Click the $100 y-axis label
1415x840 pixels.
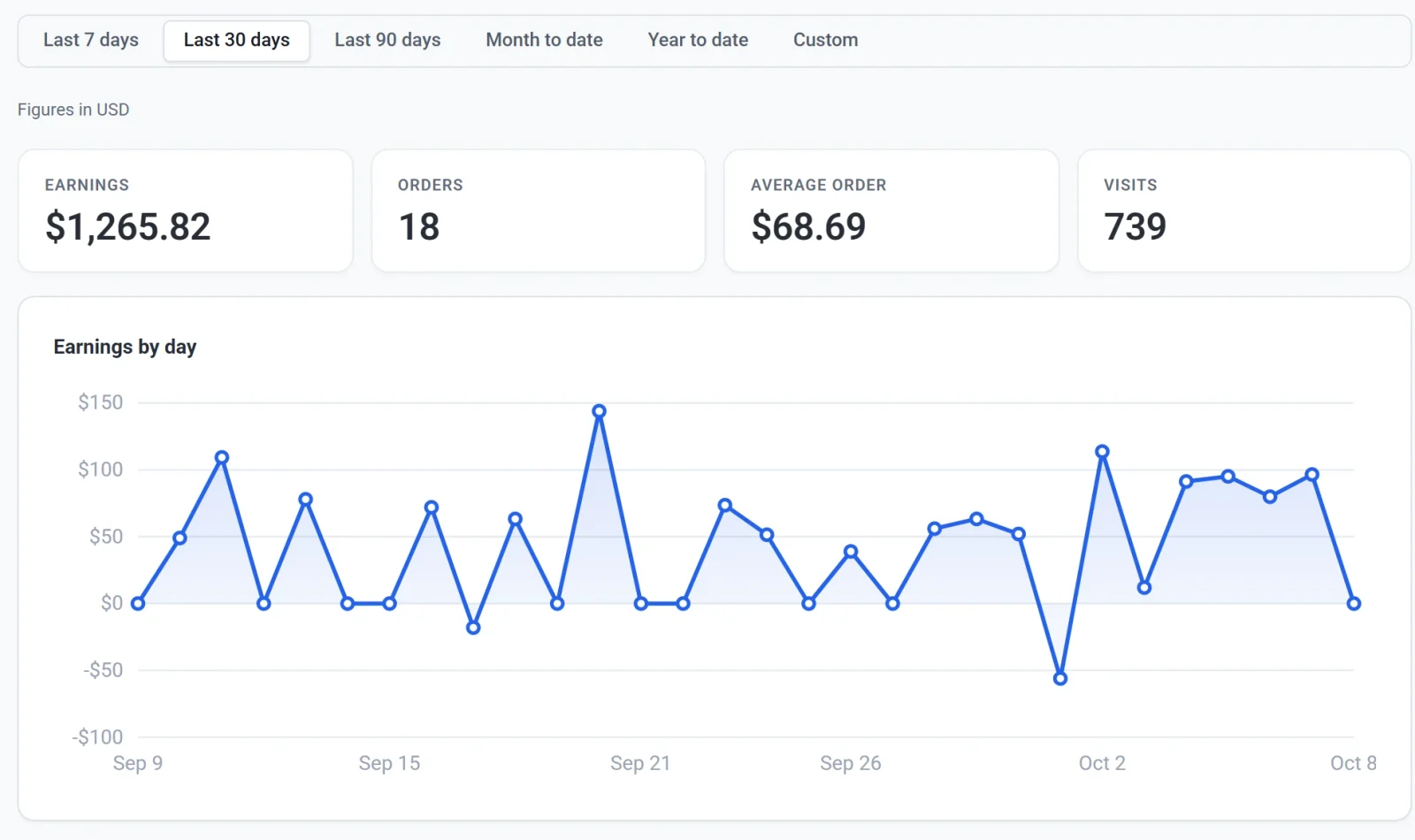(100, 470)
